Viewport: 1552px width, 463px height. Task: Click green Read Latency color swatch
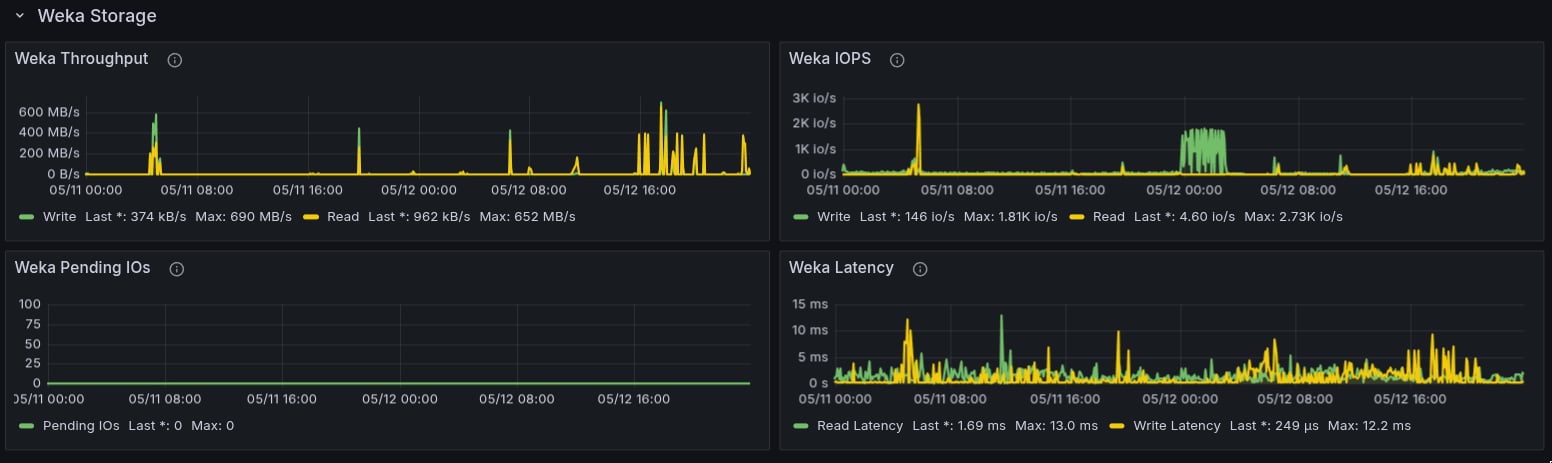[801, 426]
